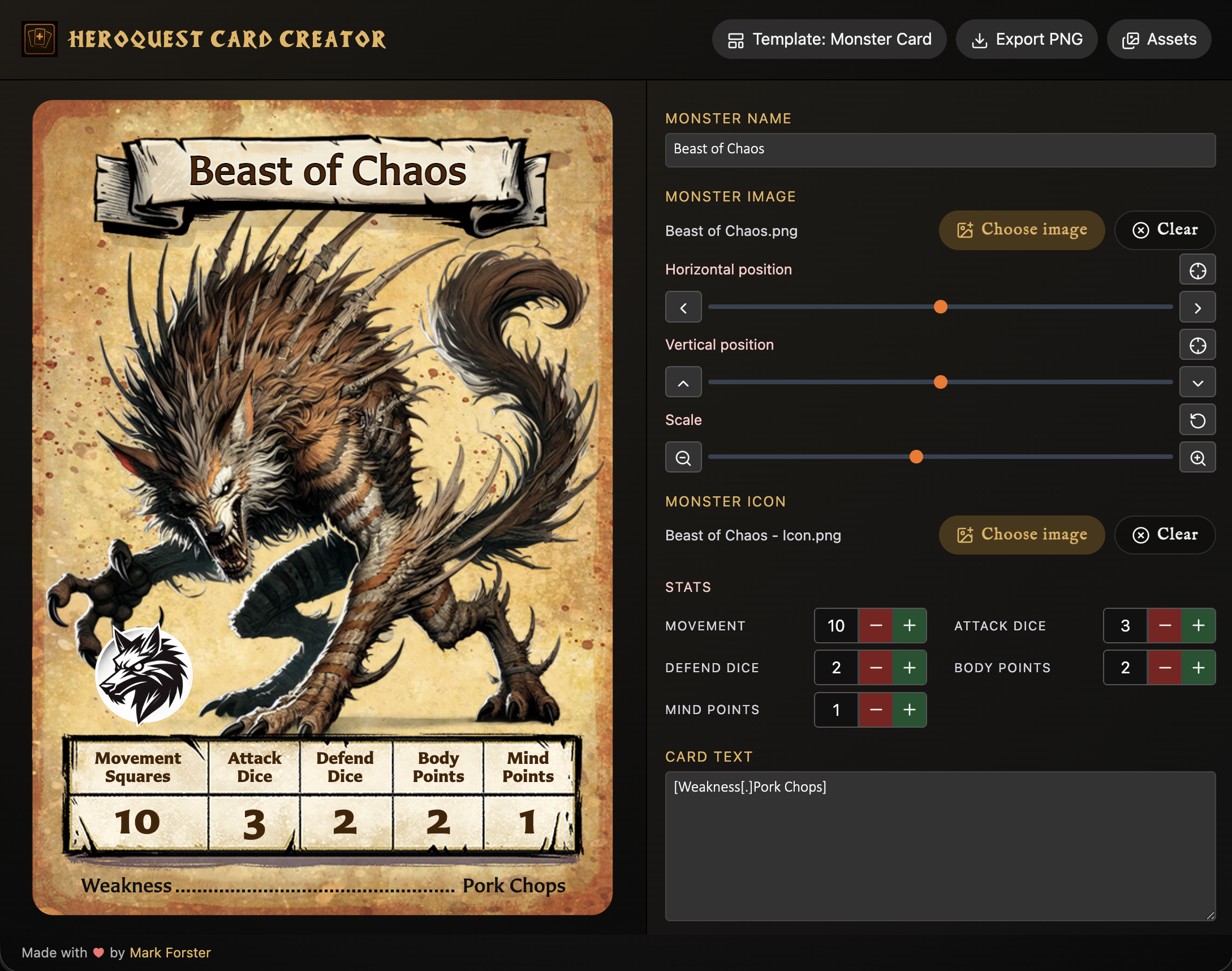Move monster image up
Image resolution: width=1232 pixels, height=971 pixels.
(x=683, y=383)
